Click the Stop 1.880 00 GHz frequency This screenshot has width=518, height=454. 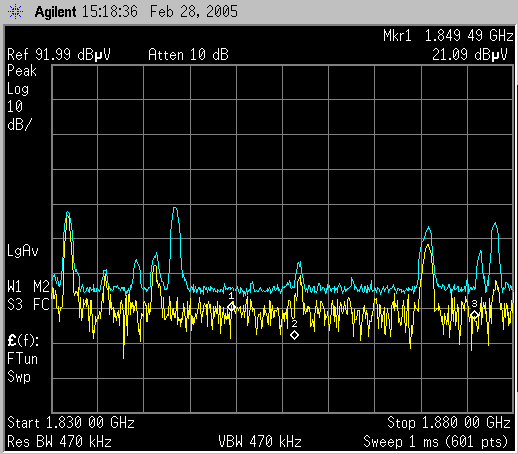(449, 423)
